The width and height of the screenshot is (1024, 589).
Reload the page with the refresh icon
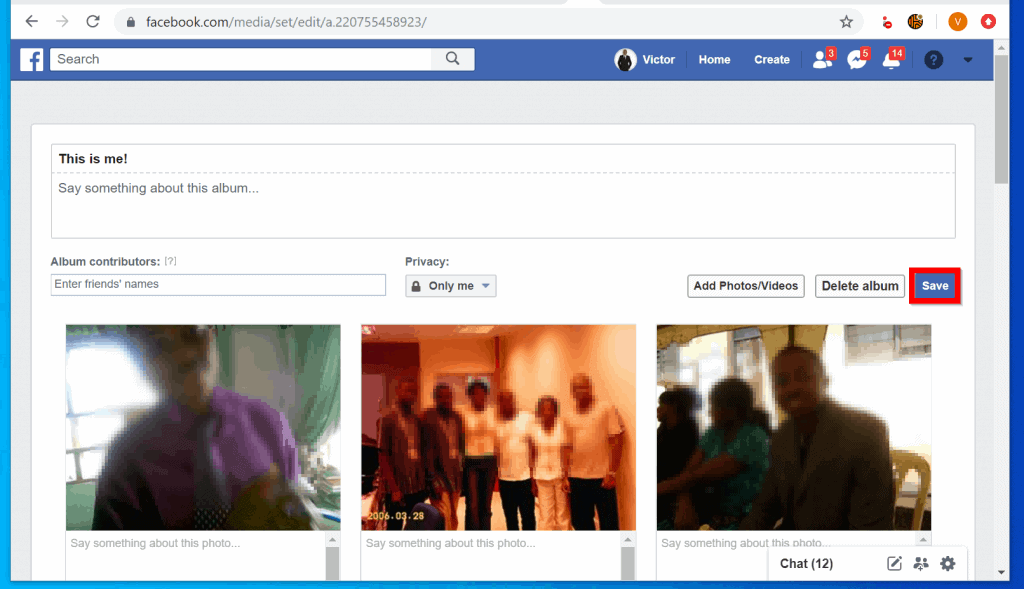tap(93, 22)
